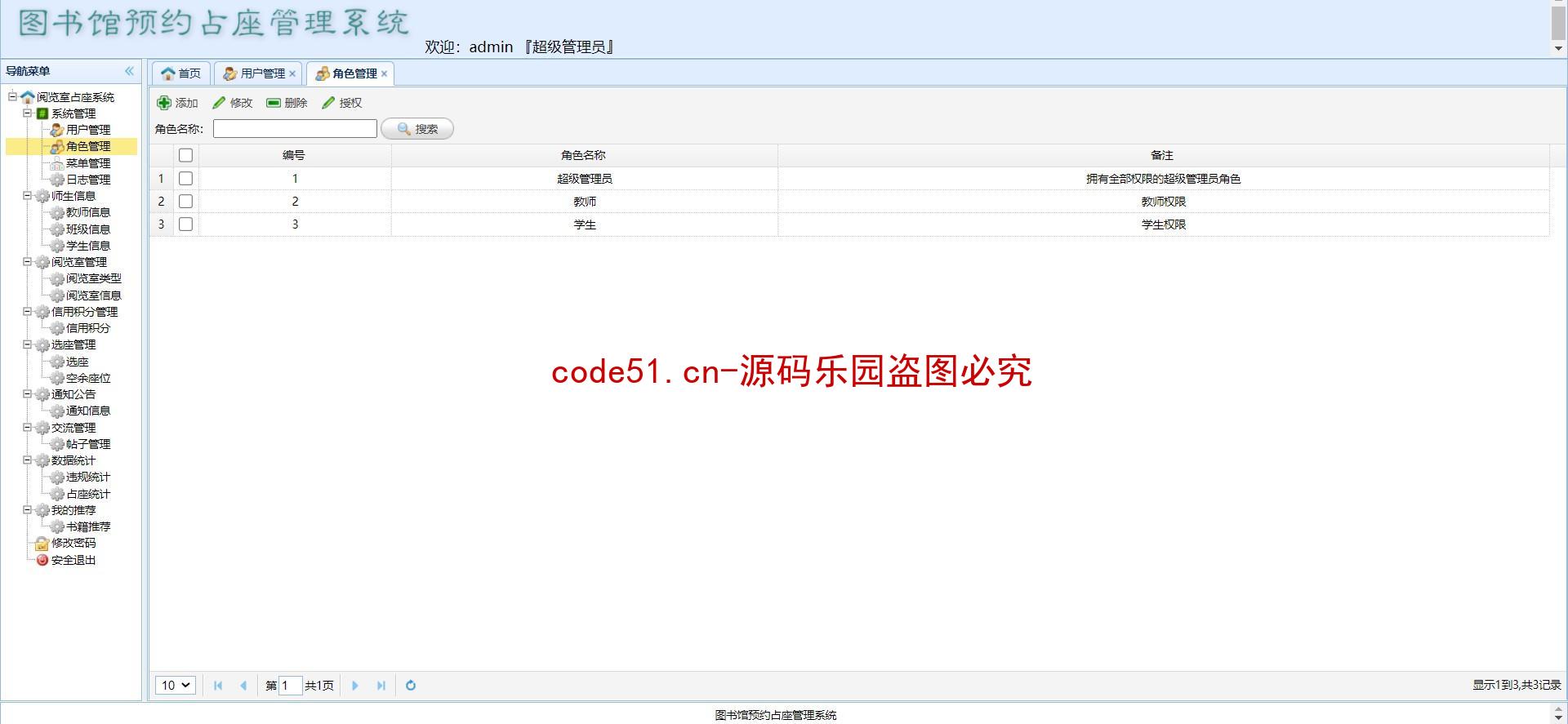Click home icon beside 阅览室占座系统
The image size is (1568, 724).
[x=28, y=97]
